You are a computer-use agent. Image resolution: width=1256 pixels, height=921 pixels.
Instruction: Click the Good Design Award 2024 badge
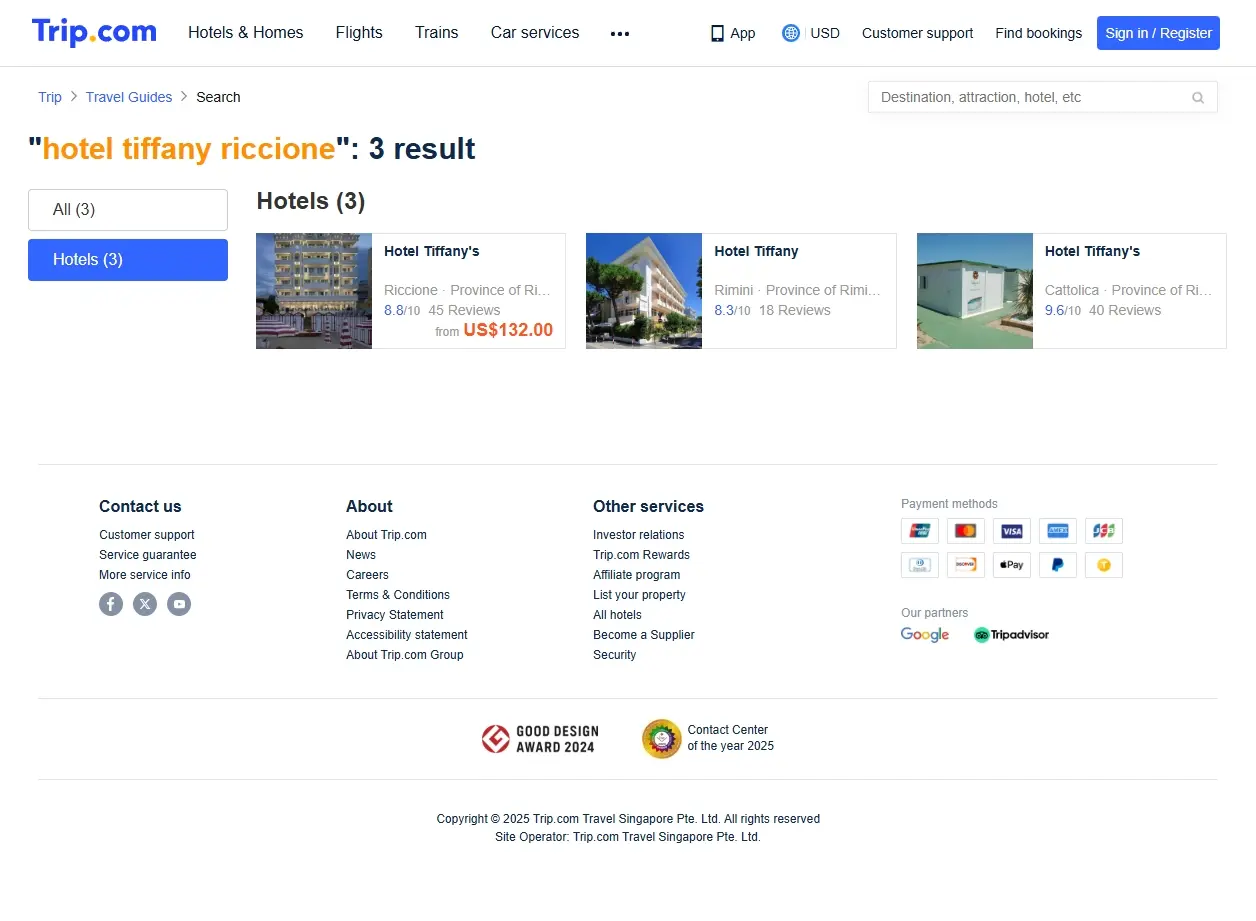point(538,739)
